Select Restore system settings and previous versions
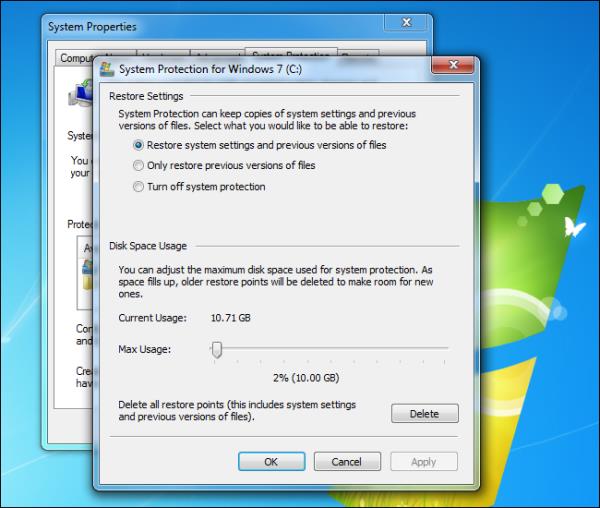This screenshot has height=508, width=600. click(138, 145)
